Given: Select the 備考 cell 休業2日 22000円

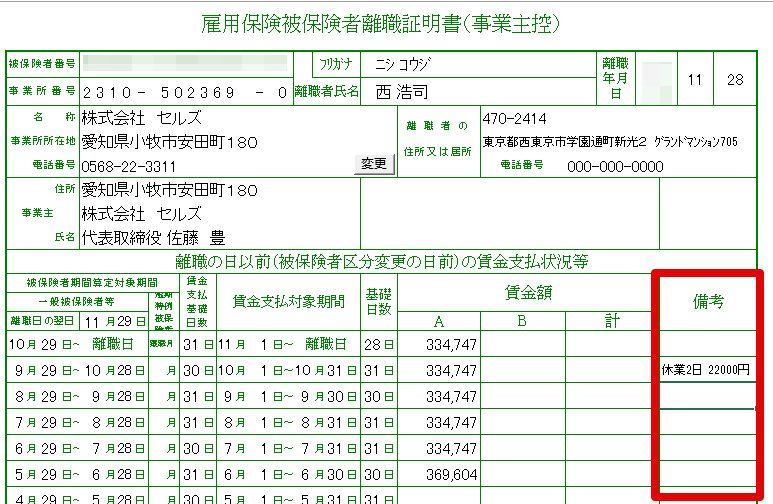Looking at the screenshot, I should pos(707,370).
